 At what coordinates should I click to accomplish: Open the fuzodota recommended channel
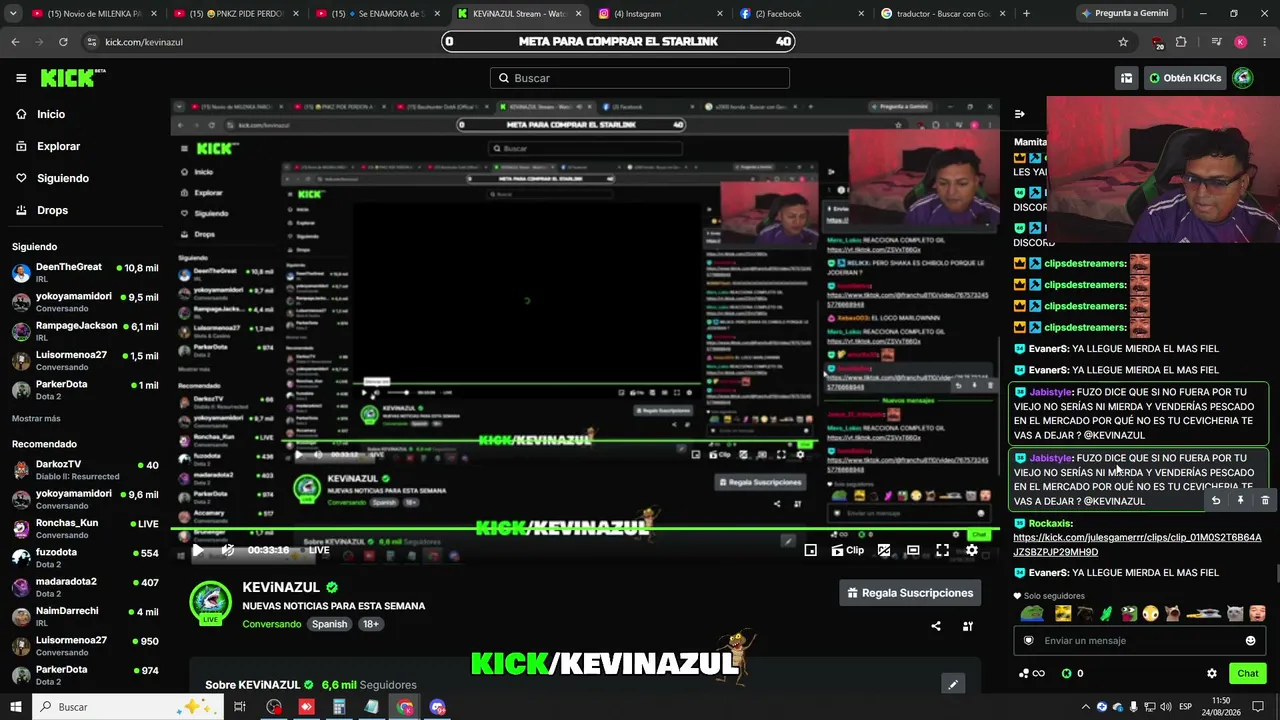(x=85, y=557)
